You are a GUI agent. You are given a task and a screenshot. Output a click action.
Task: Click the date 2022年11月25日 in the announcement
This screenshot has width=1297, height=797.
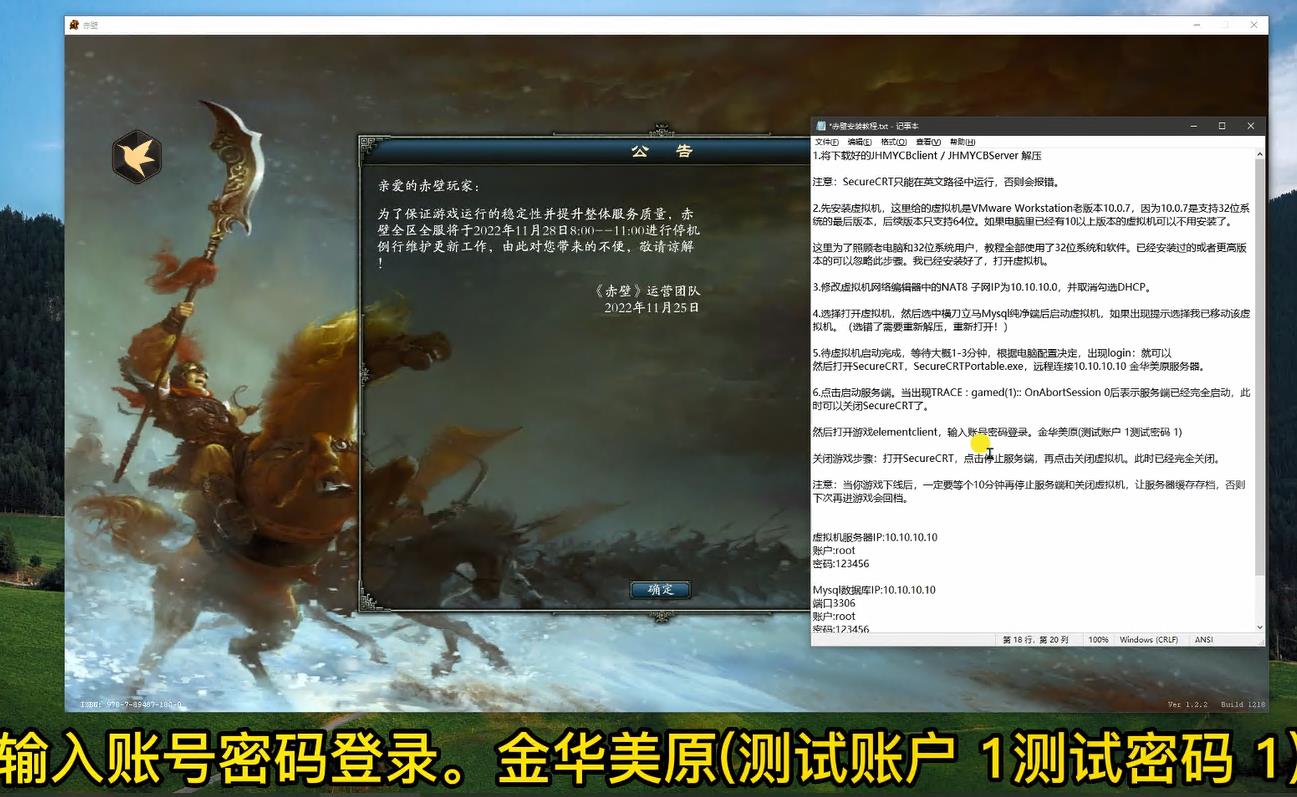[x=652, y=308]
